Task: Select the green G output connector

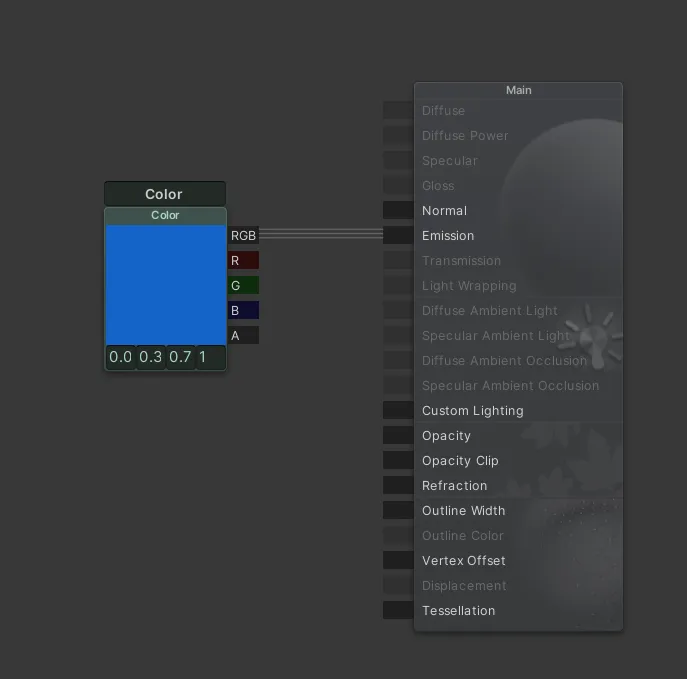Action: [x=243, y=286]
